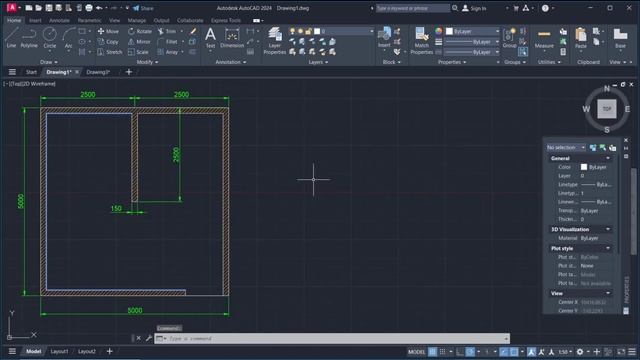Select the Polyline tool

pos(29,38)
